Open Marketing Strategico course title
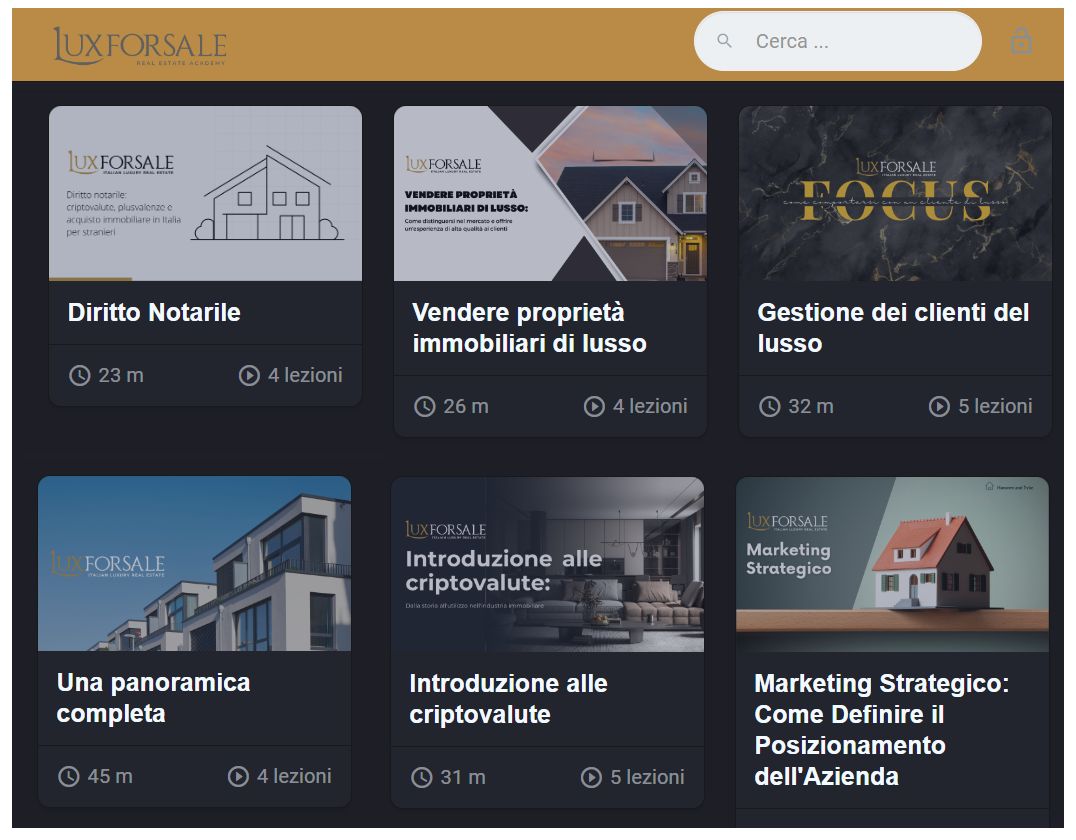The height and width of the screenshot is (840, 1076). click(882, 730)
